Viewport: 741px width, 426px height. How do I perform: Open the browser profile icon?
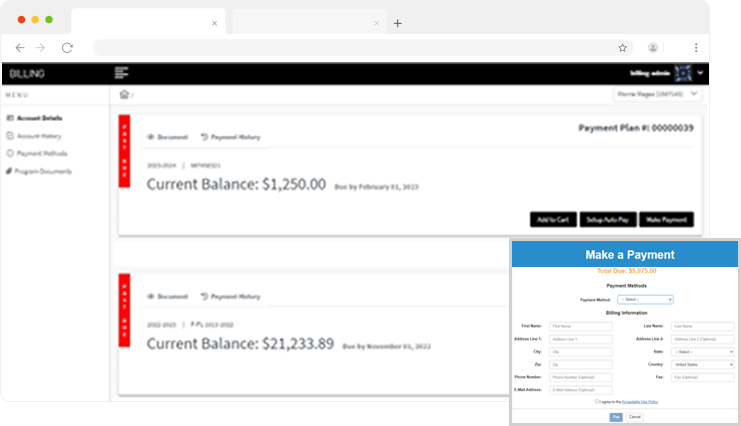pos(653,47)
